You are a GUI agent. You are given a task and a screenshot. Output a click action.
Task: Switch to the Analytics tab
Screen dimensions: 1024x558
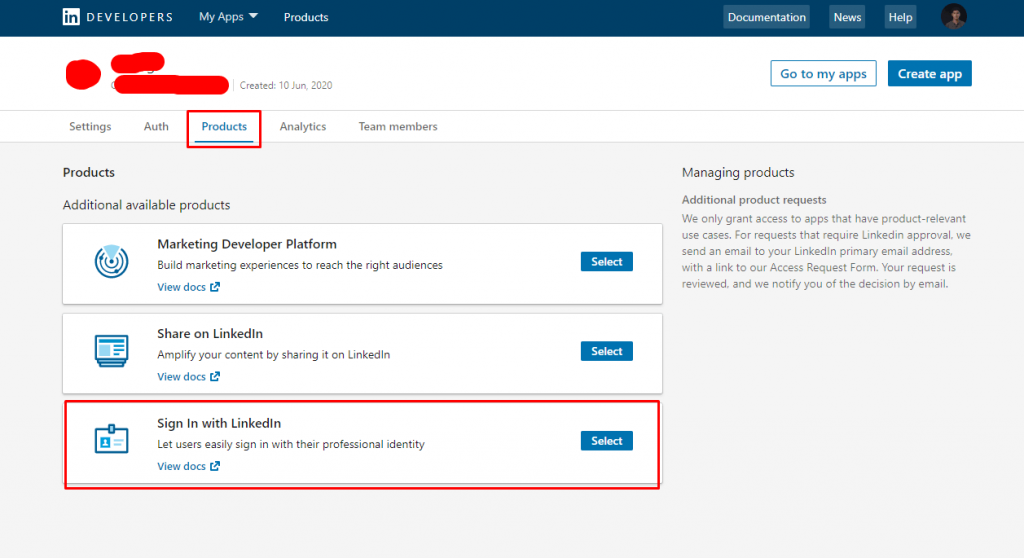303,126
